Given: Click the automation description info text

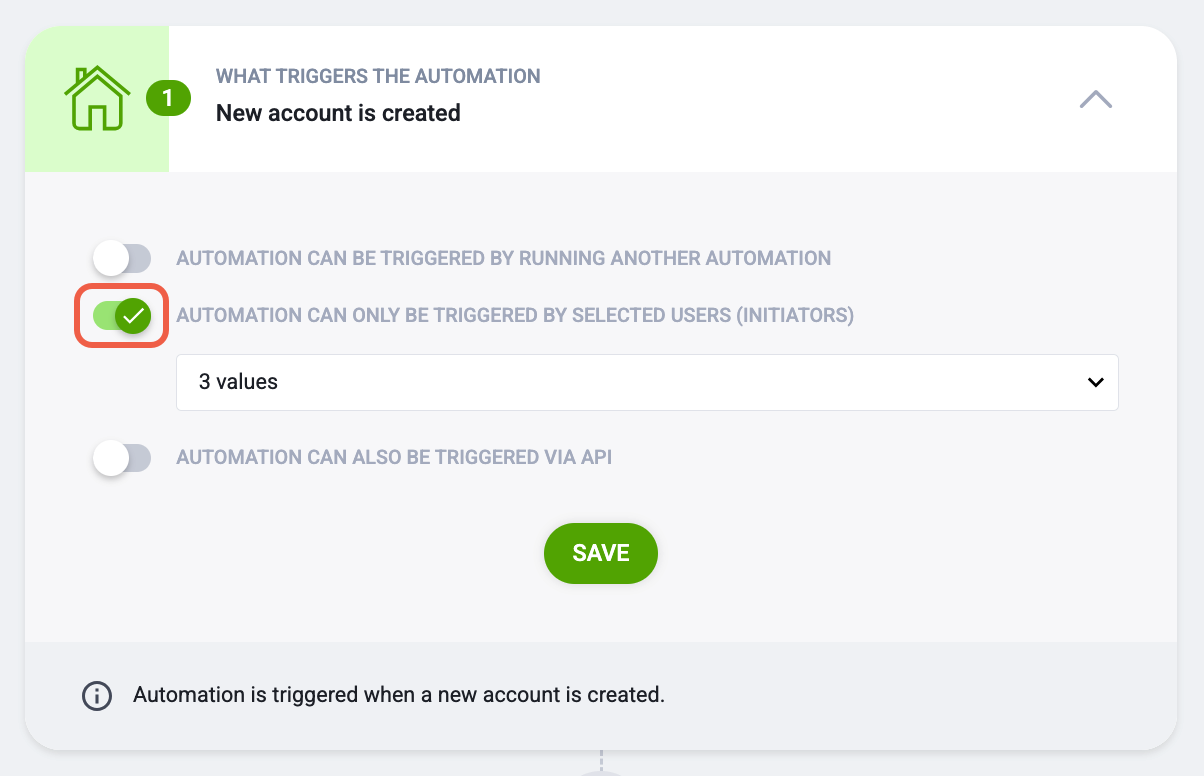Looking at the screenshot, I should (x=399, y=694).
